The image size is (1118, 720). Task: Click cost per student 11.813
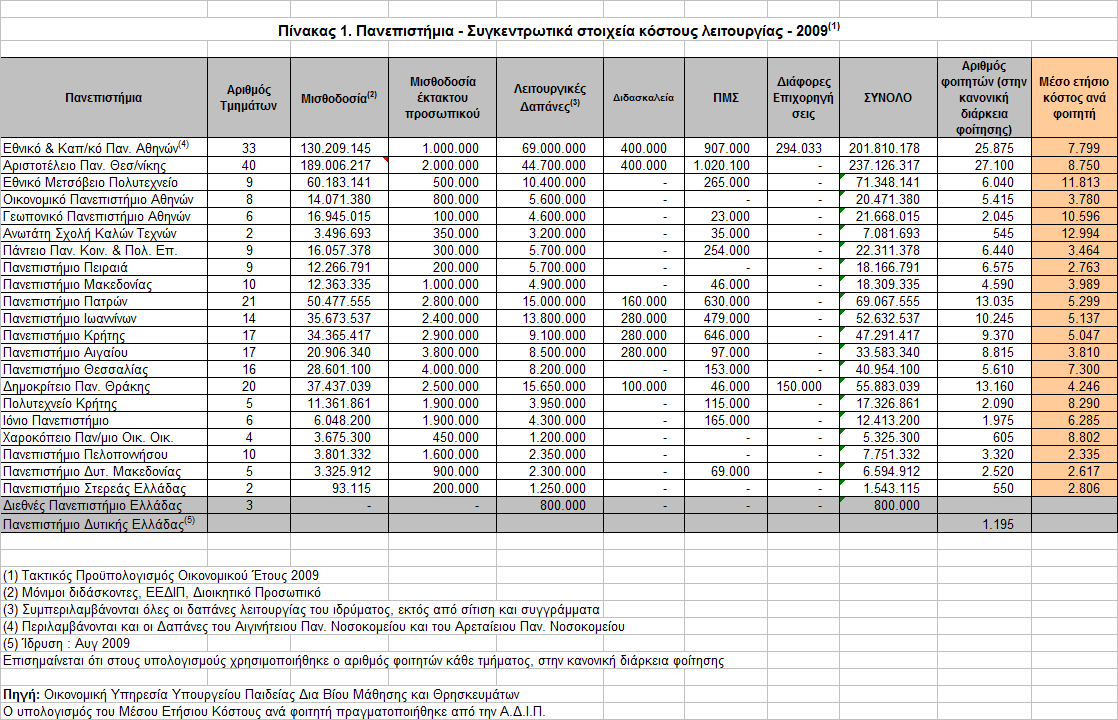[1074, 182]
